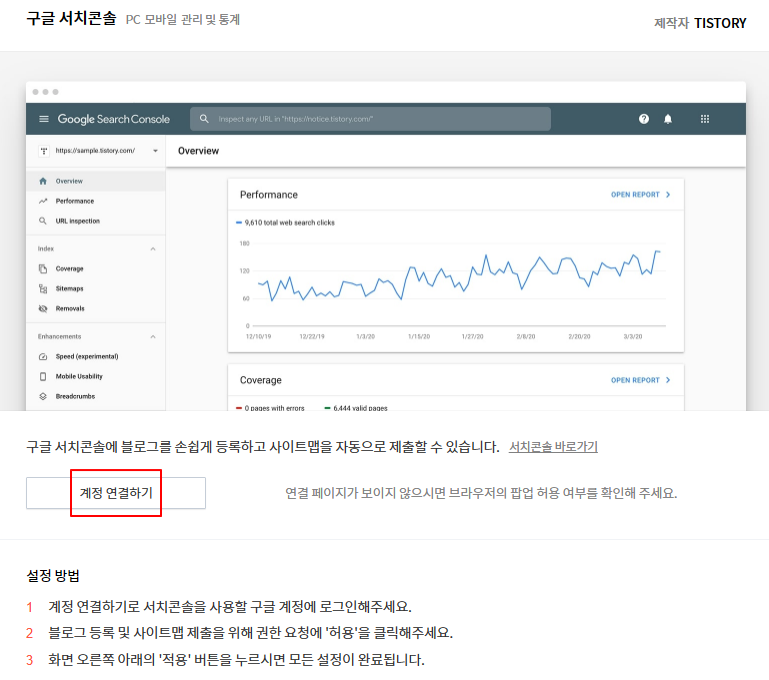Open Performance in the sidebar
The image size is (769, 680).
point(75,201)
